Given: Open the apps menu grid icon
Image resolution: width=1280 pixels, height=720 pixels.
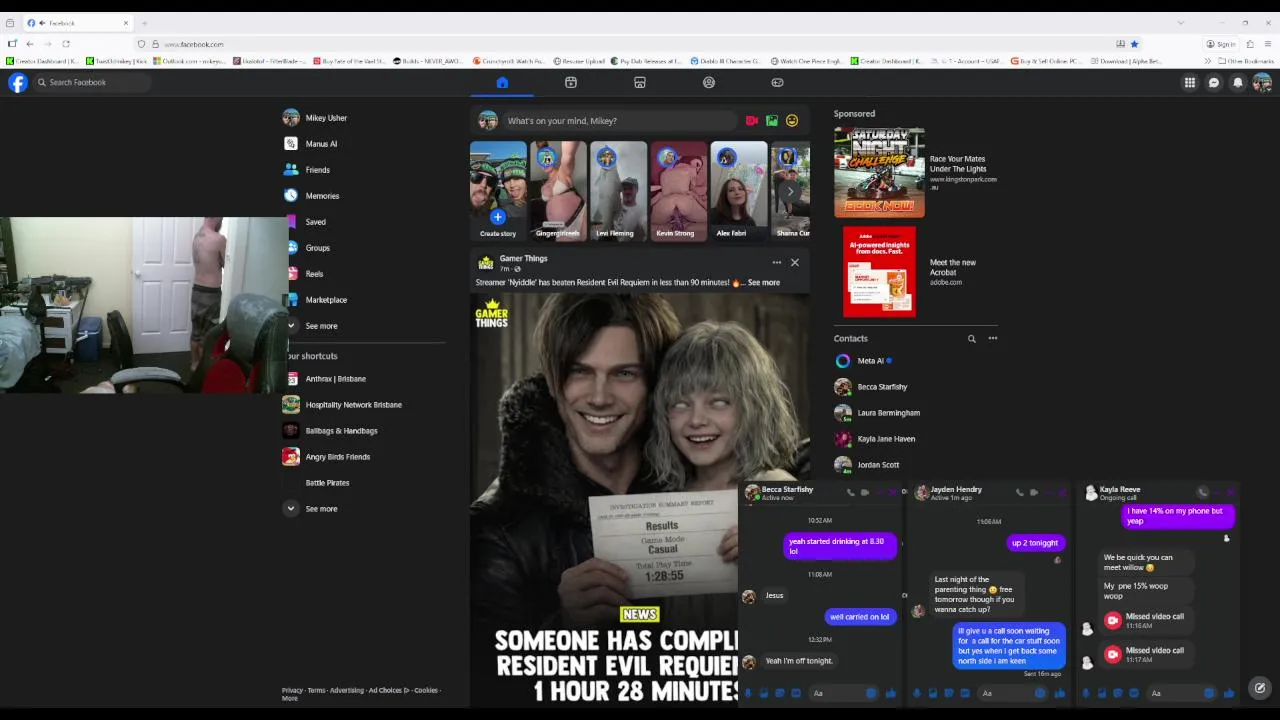Looking at the screenshot, I should click(x=1190, y=83).
